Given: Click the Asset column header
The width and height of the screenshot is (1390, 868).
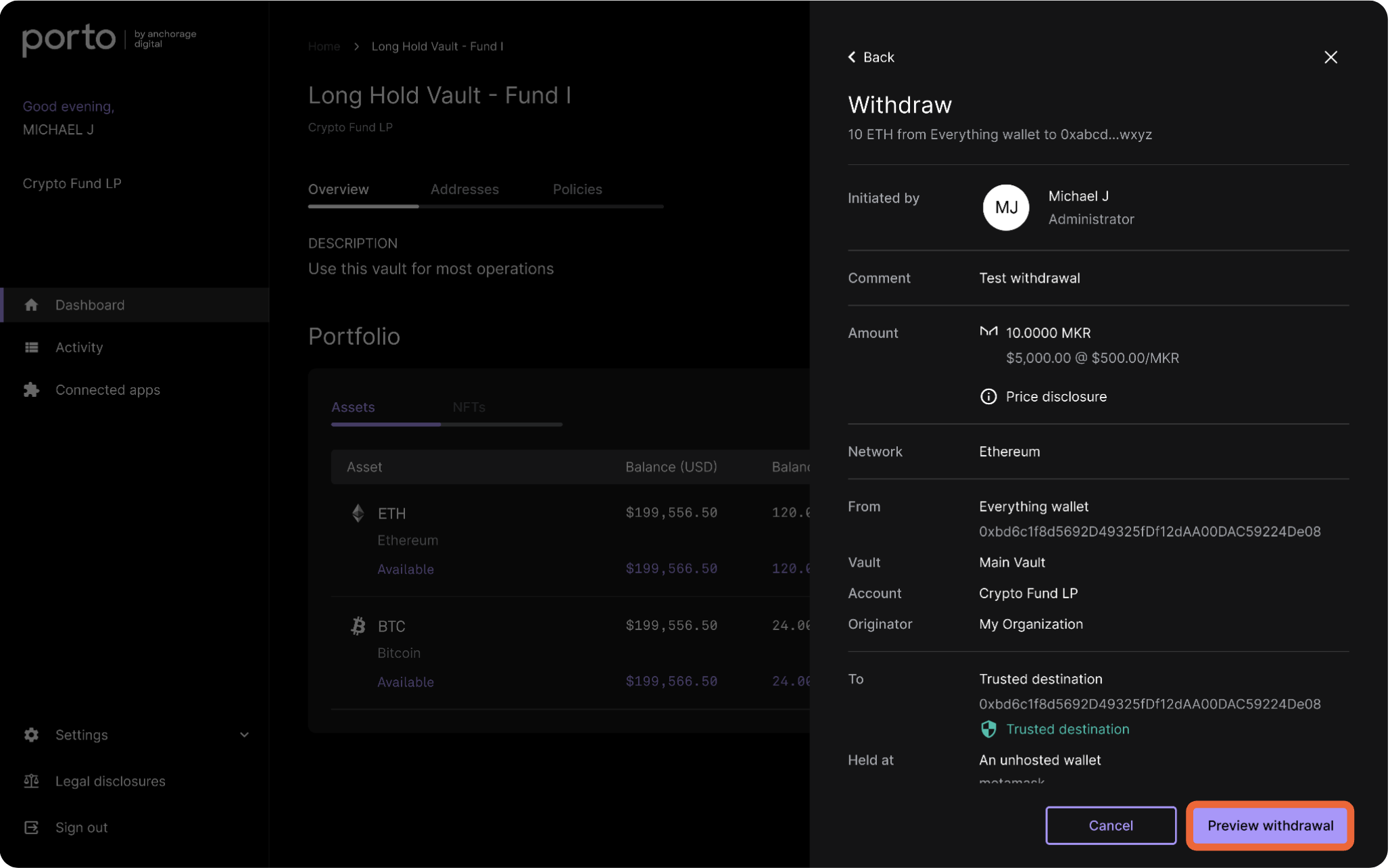Looking at the screenshot, I should click(364, 467).
